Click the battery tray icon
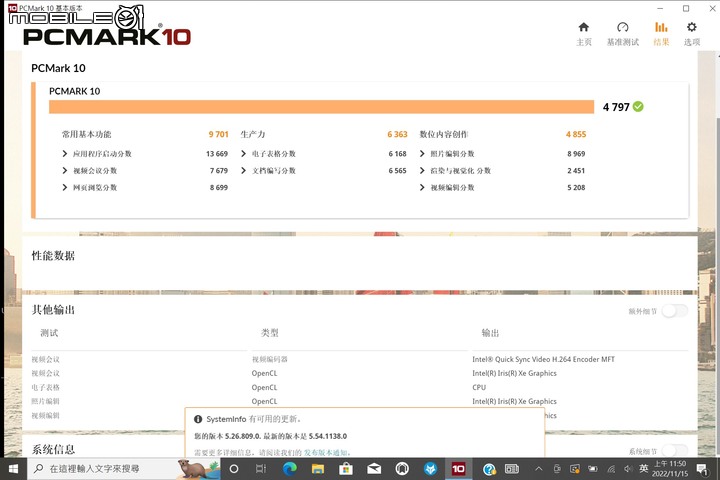This screenshot has height=480, width=720. (593, 469)
